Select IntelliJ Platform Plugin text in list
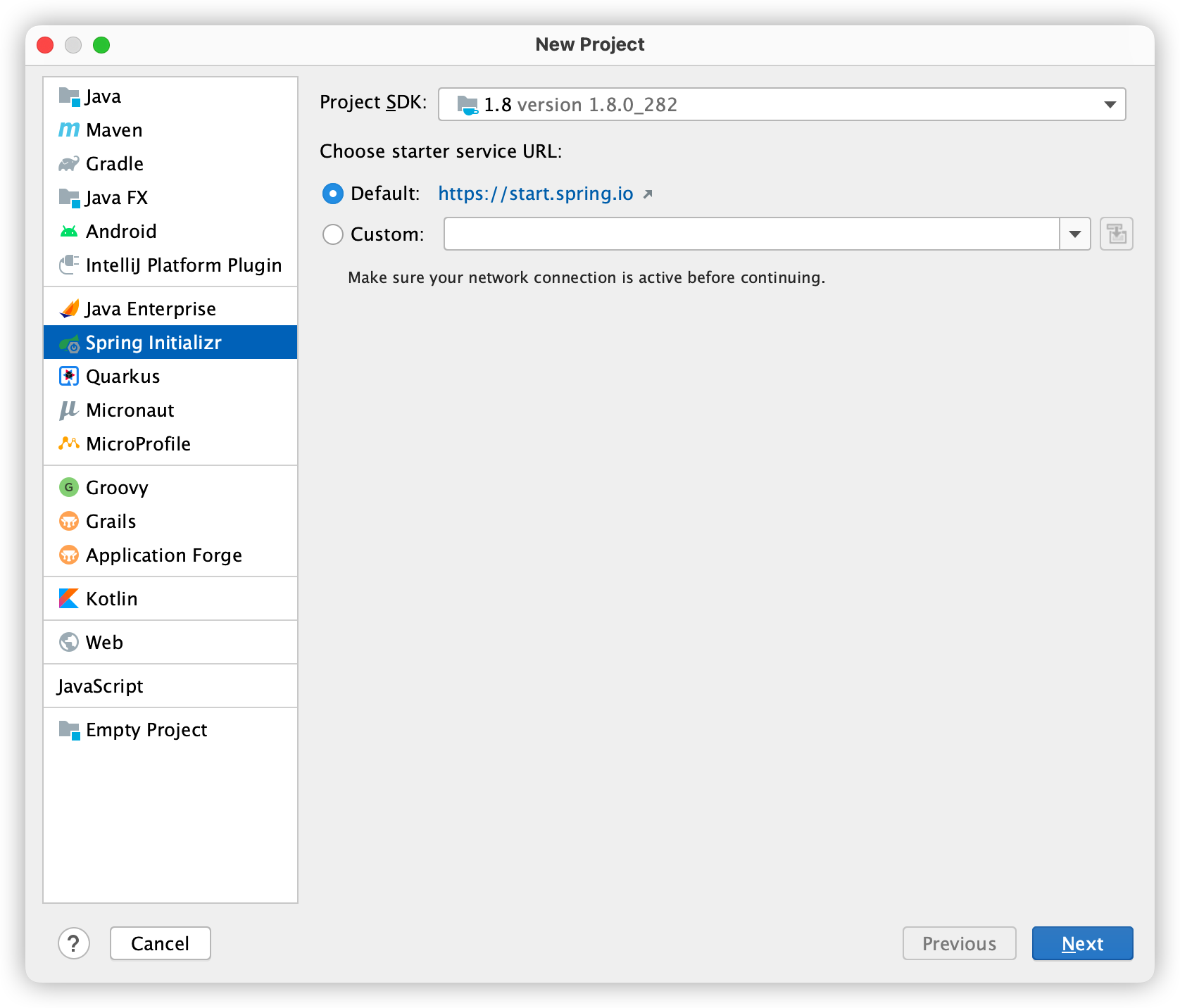 pyautogui.click(x=184, y=265)
